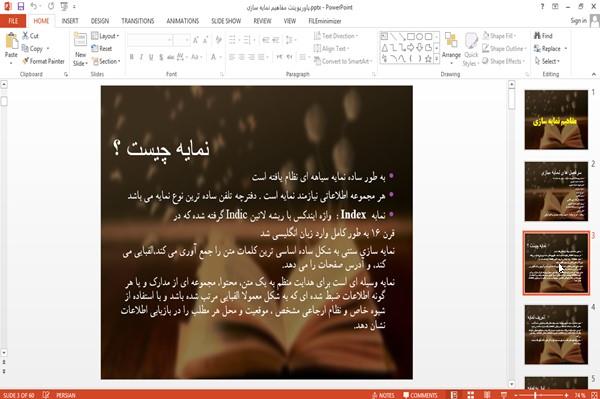Click the Undo arrow icon
The height and width of the screenshot is (399, 600).
[x=34, y=6]
